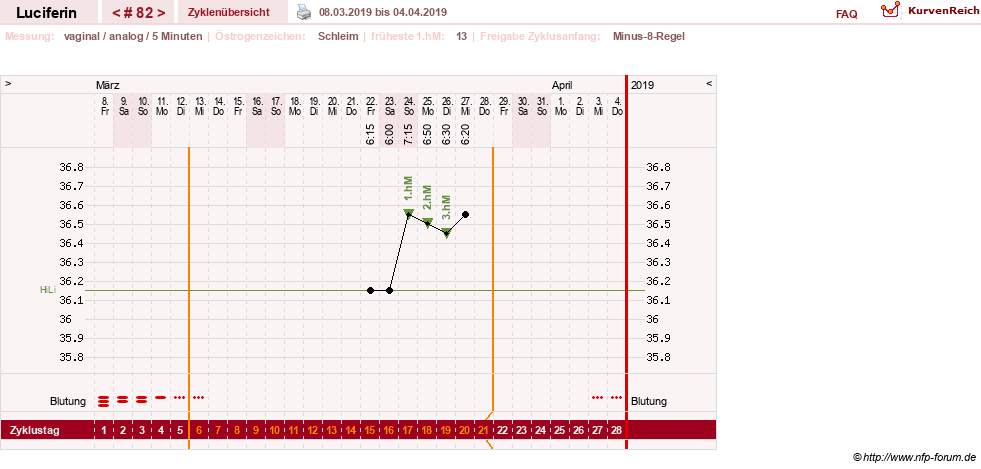
Task: Click the Schleim value
Action: pyautogui.click(x=338, y=36)
